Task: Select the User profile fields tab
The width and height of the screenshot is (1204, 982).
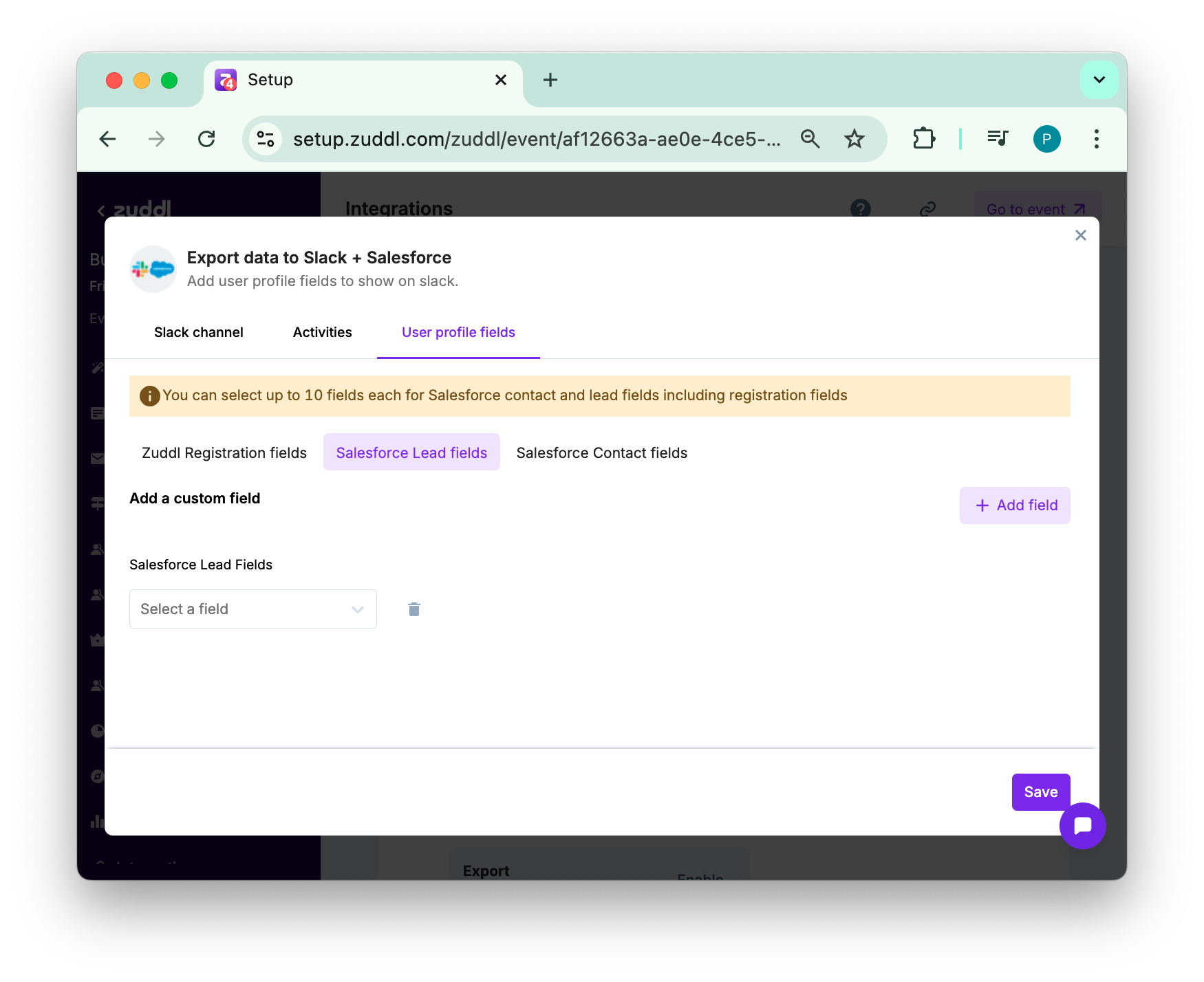Action: (x=458, y=332)
